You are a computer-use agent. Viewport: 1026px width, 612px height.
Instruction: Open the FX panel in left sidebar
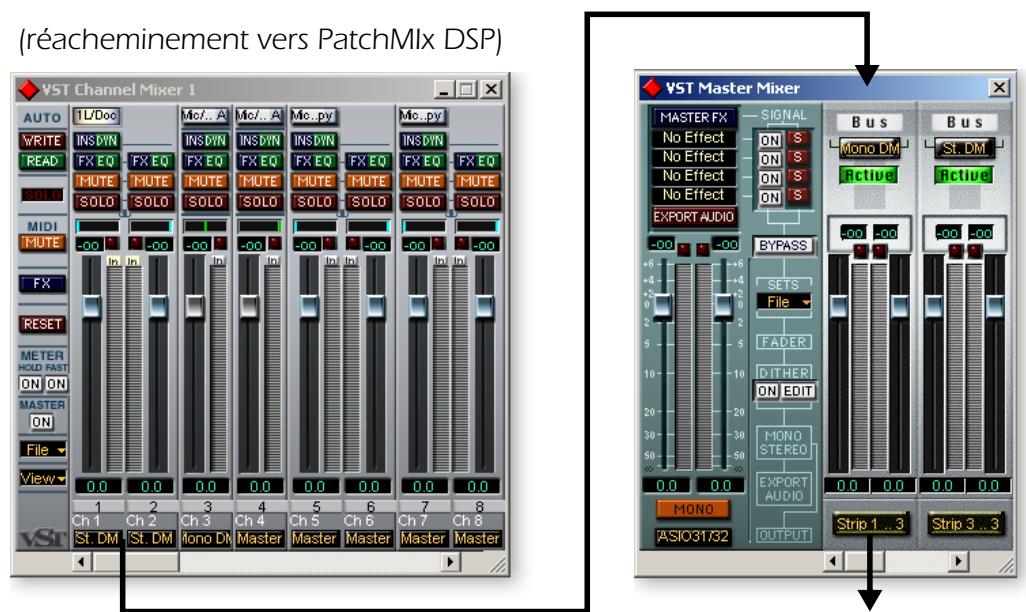point(40,284)
